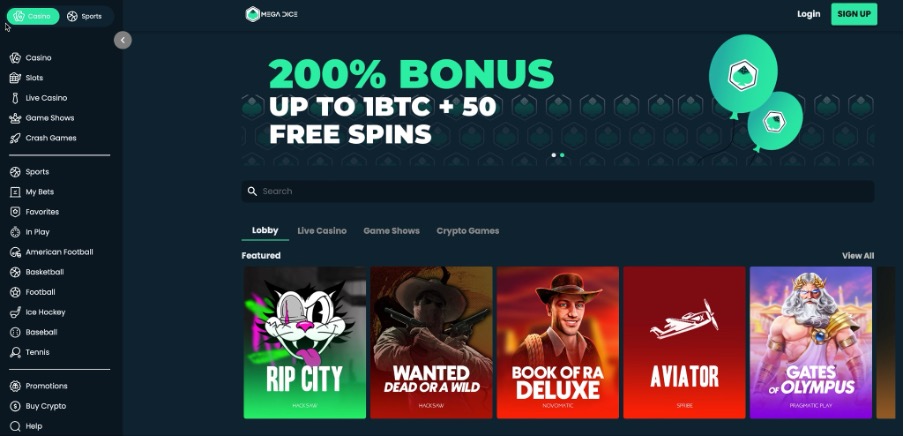Open the Gates of Olympus thumbnail

[811, 343]
